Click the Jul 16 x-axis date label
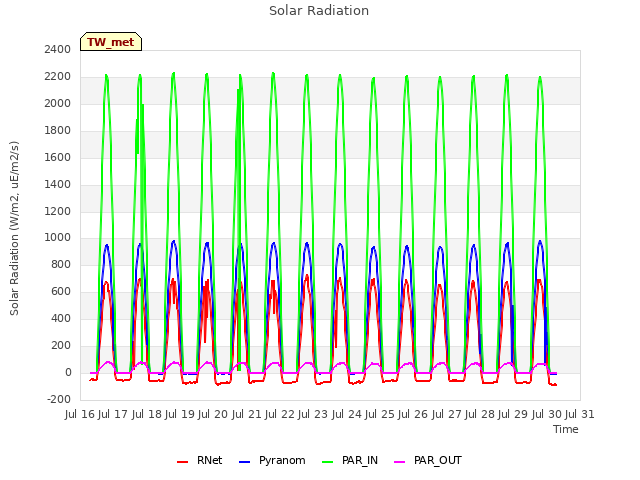The image size is (640, 480). pos(80,414)
